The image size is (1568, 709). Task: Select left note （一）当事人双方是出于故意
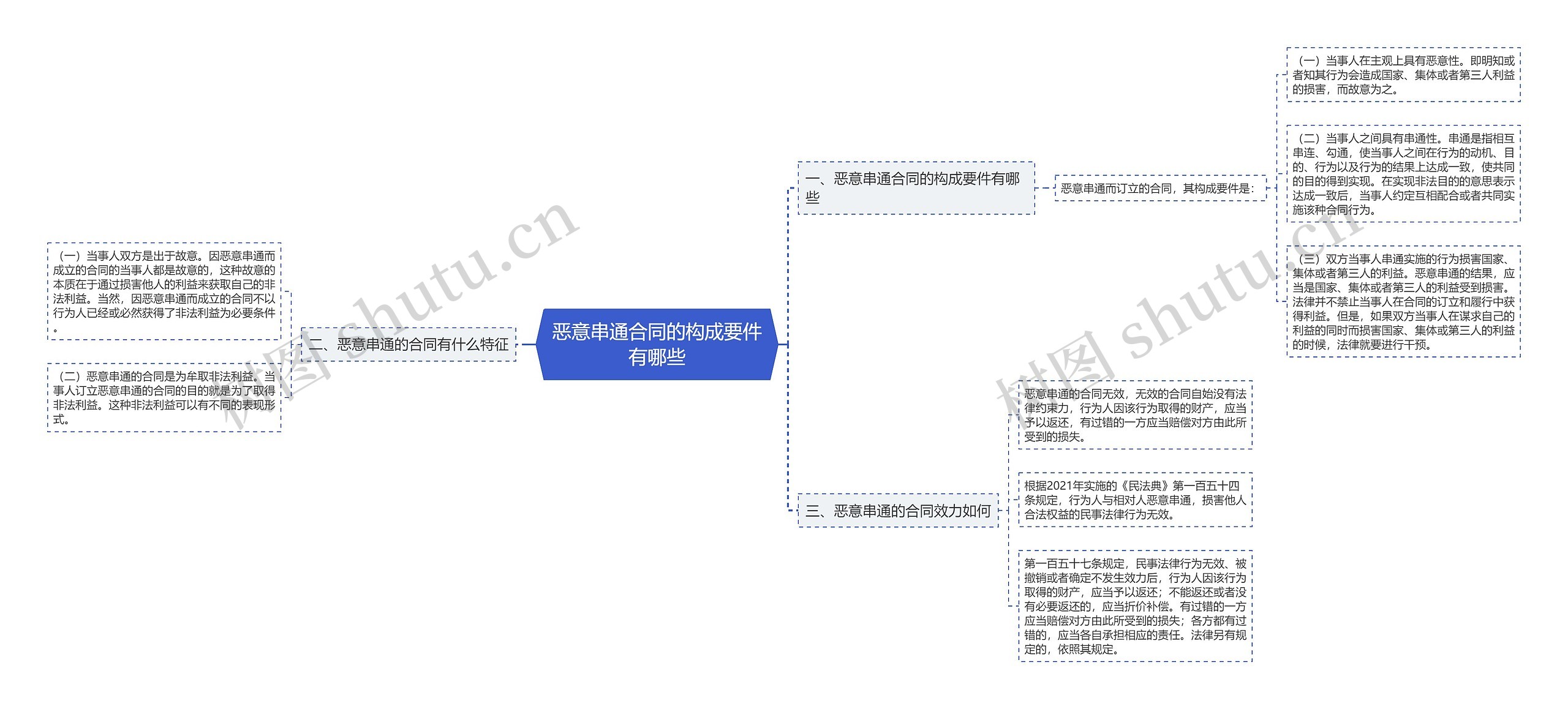(x=164, y=291)
